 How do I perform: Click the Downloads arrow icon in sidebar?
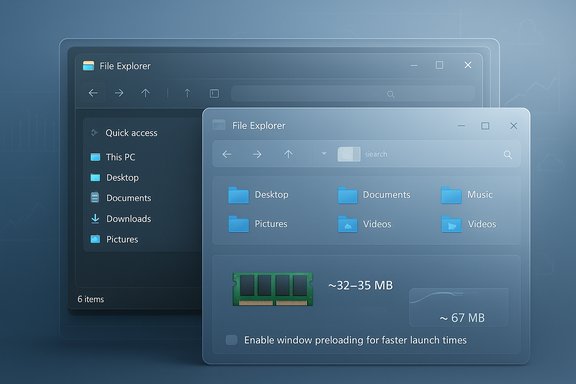click(95, 219)
